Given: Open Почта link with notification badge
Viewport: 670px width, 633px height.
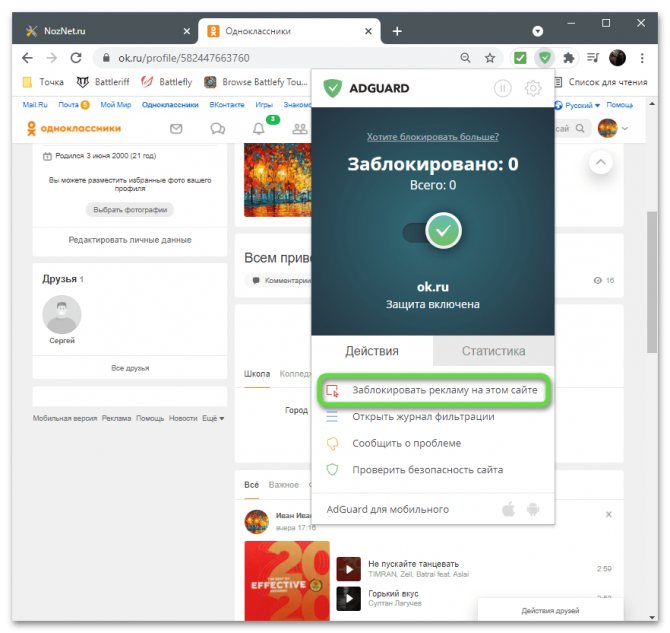Looking at the screenshot, I should [73, 105].
